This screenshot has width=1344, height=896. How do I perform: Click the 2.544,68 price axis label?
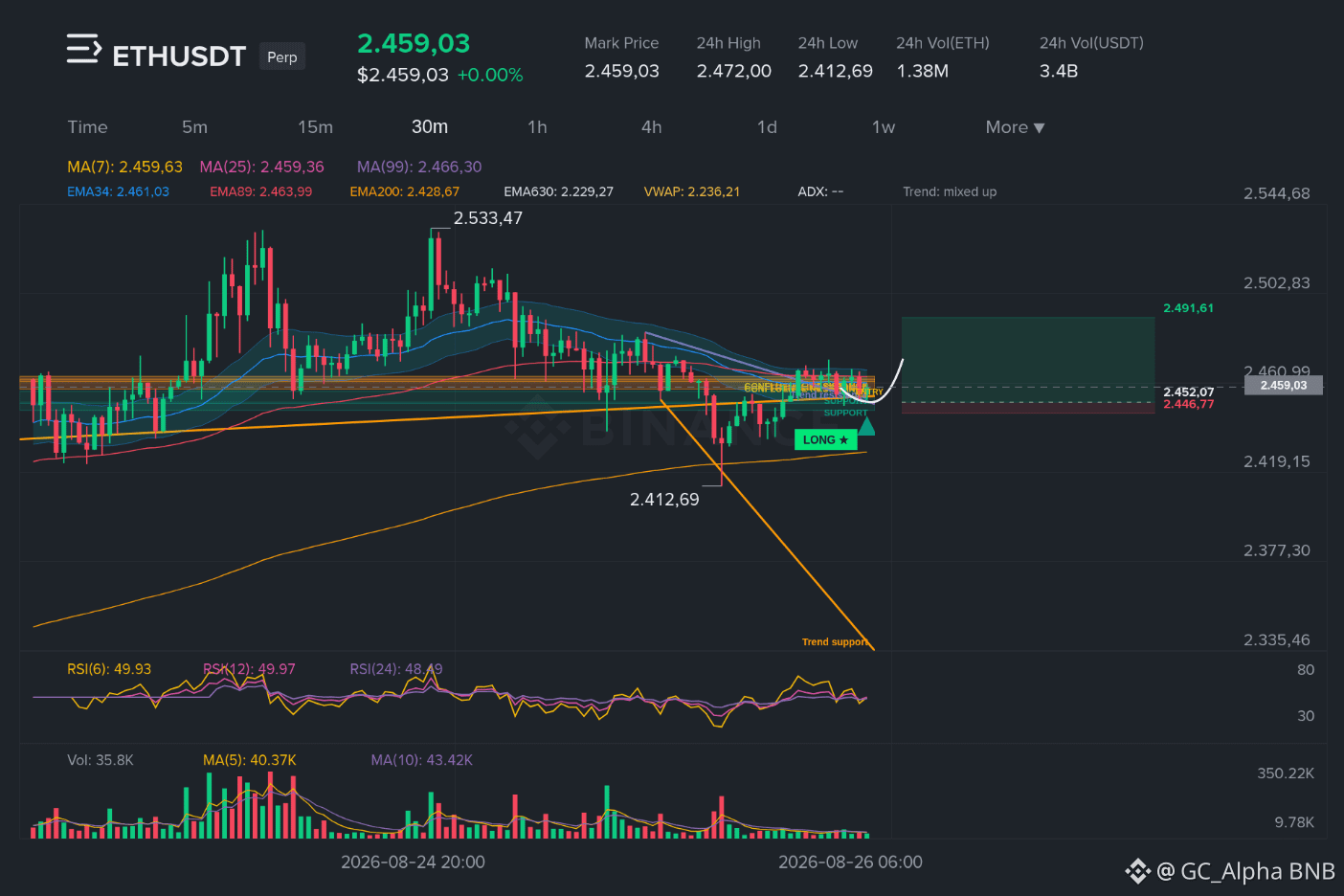tap(1277, 193)
